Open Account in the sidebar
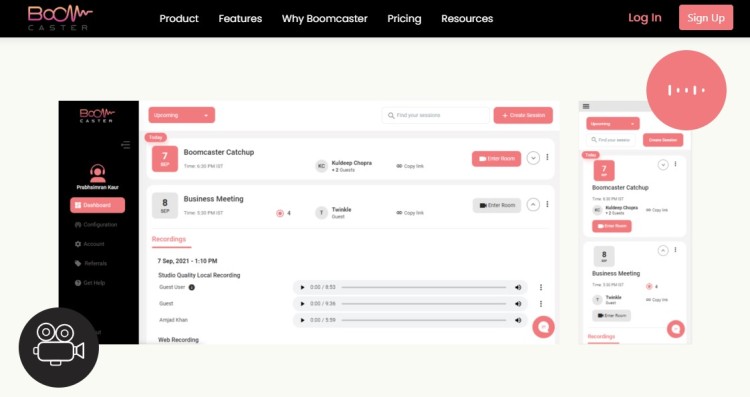 coord(89,244)
